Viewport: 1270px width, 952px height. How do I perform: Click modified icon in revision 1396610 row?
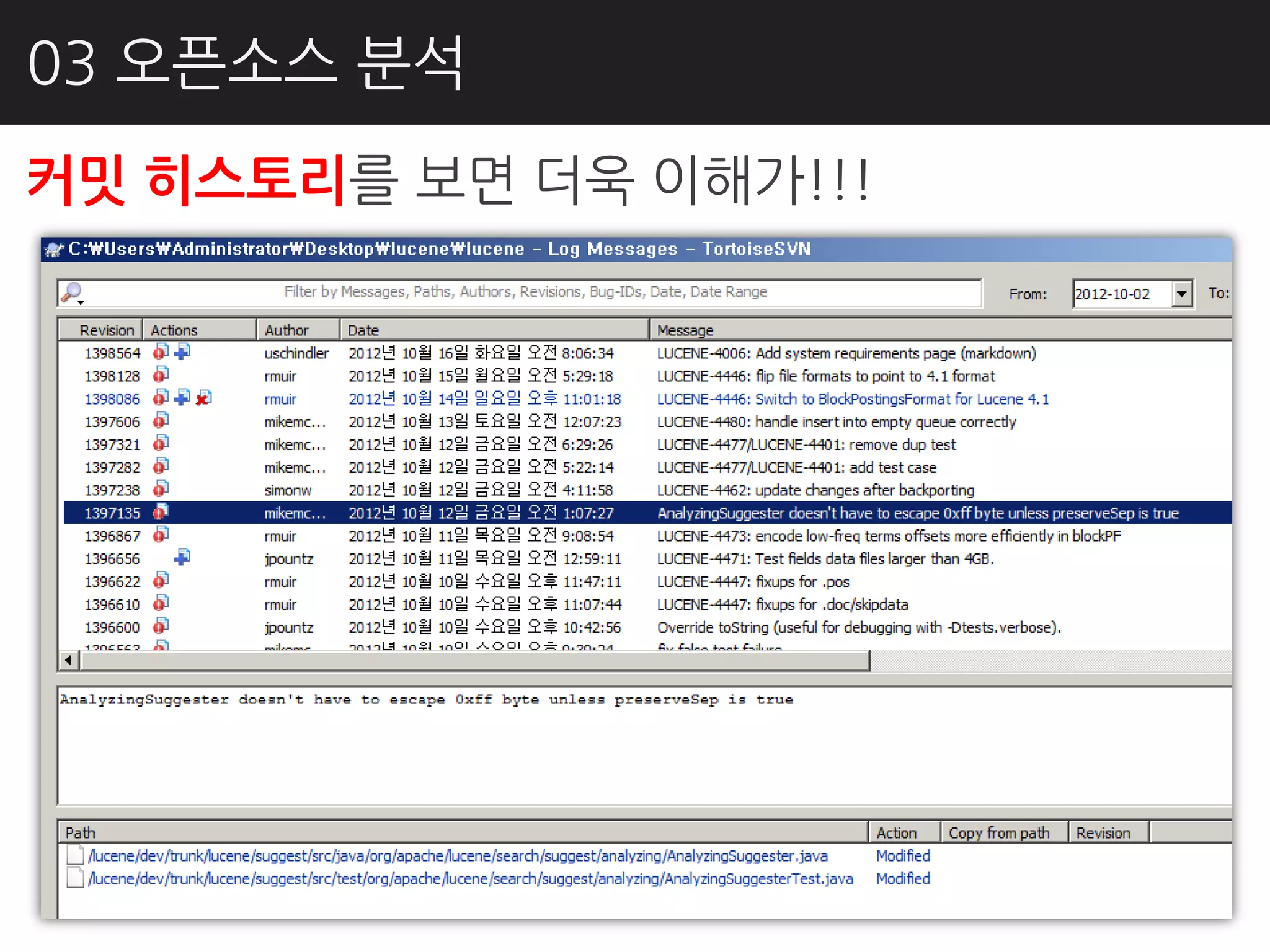(x=161, y=603)
